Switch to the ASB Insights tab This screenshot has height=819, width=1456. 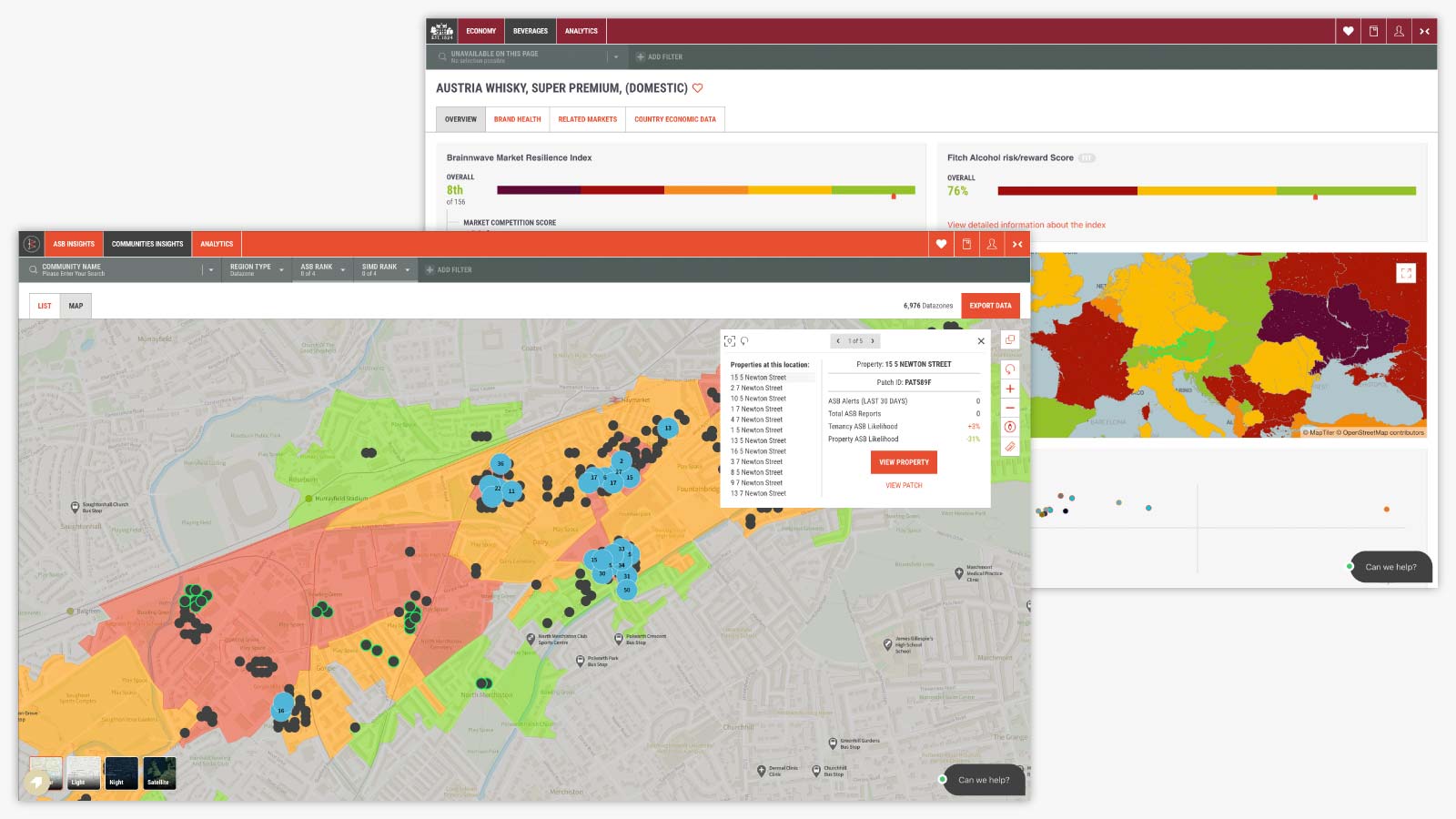coord(74,244)
